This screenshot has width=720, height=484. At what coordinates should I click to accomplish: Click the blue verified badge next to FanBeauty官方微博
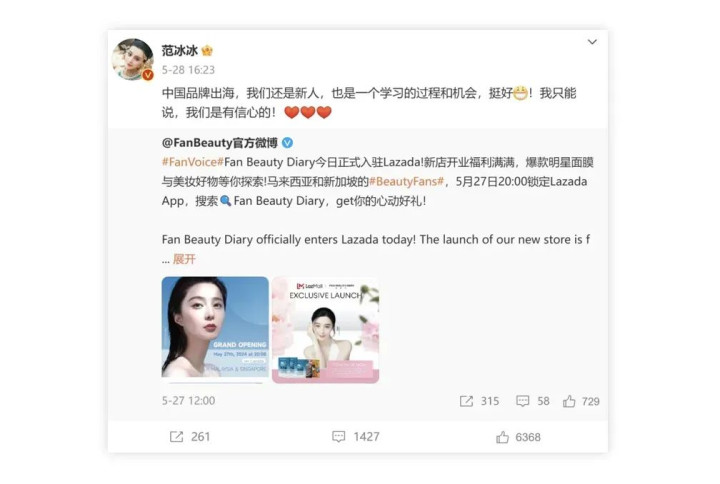tap(287, 143)
